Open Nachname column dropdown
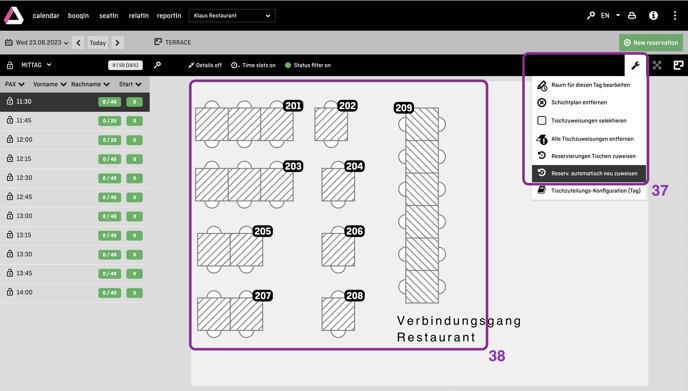Viewport: 688px width, 391px height. tap(106, 84)
